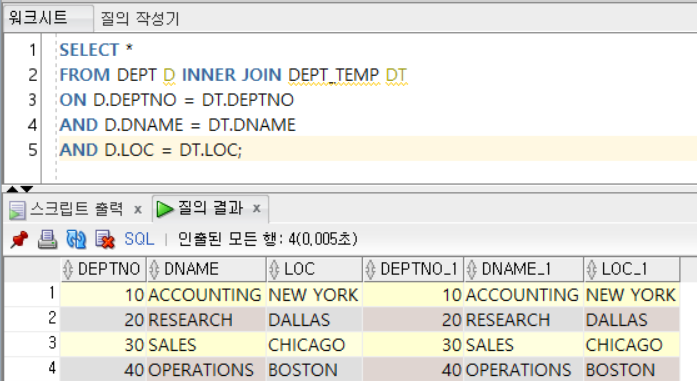This screenshot has height=381, width=697.
Task: Click CHICAGO cell in LOC column
Action: 315,345
